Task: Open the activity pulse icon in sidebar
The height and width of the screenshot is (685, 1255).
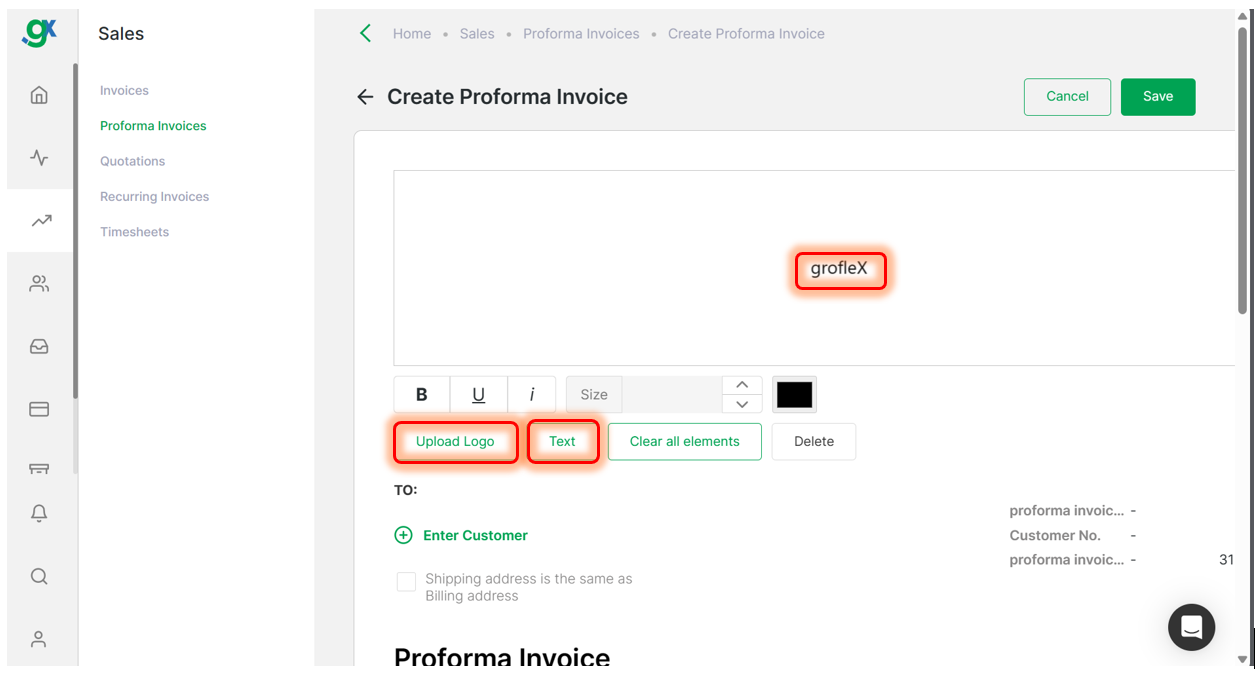Action: click(x=39, y=158)
